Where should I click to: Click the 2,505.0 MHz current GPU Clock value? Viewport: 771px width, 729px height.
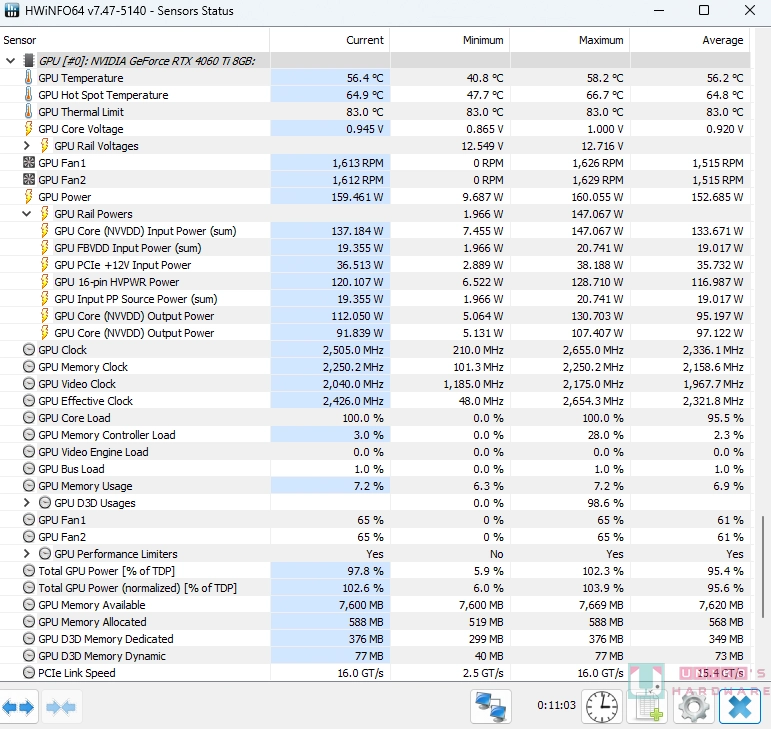point(353,350)
